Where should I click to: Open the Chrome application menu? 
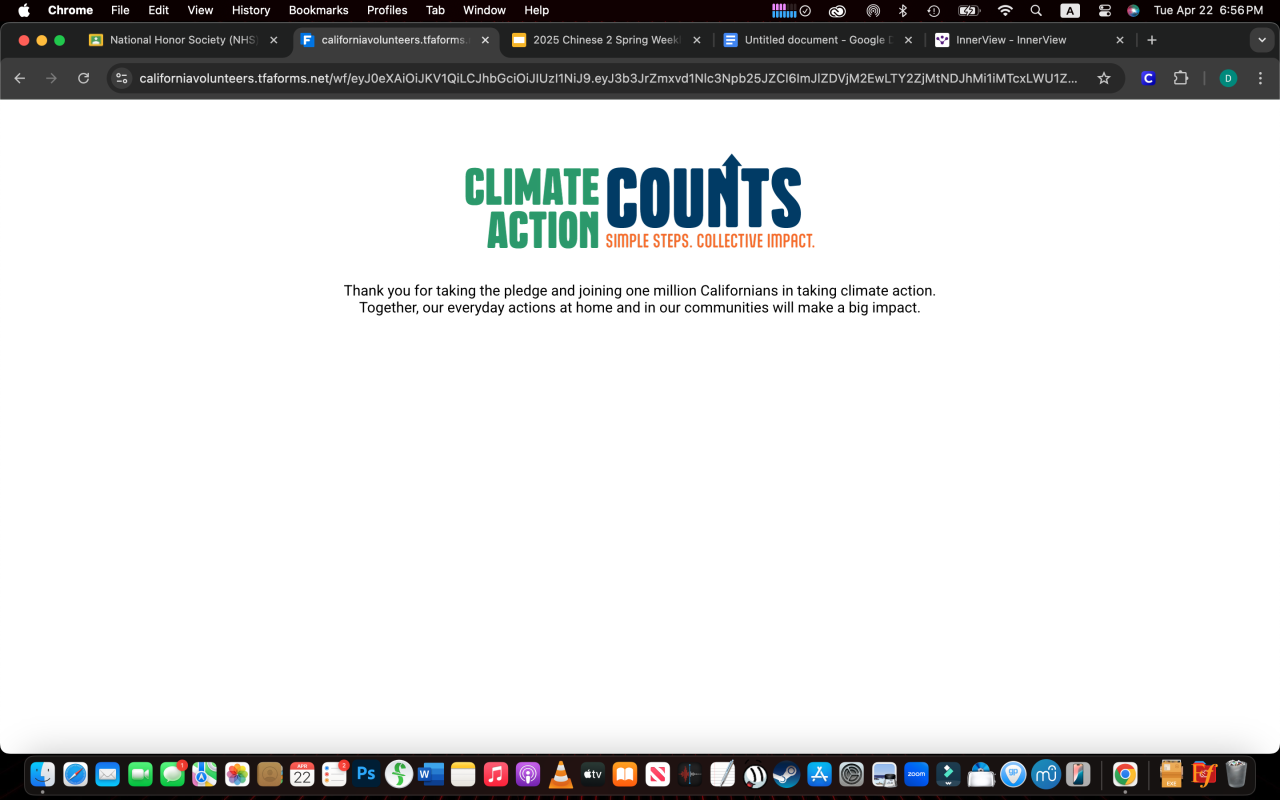pyautogui.click(x=70, y=10)
